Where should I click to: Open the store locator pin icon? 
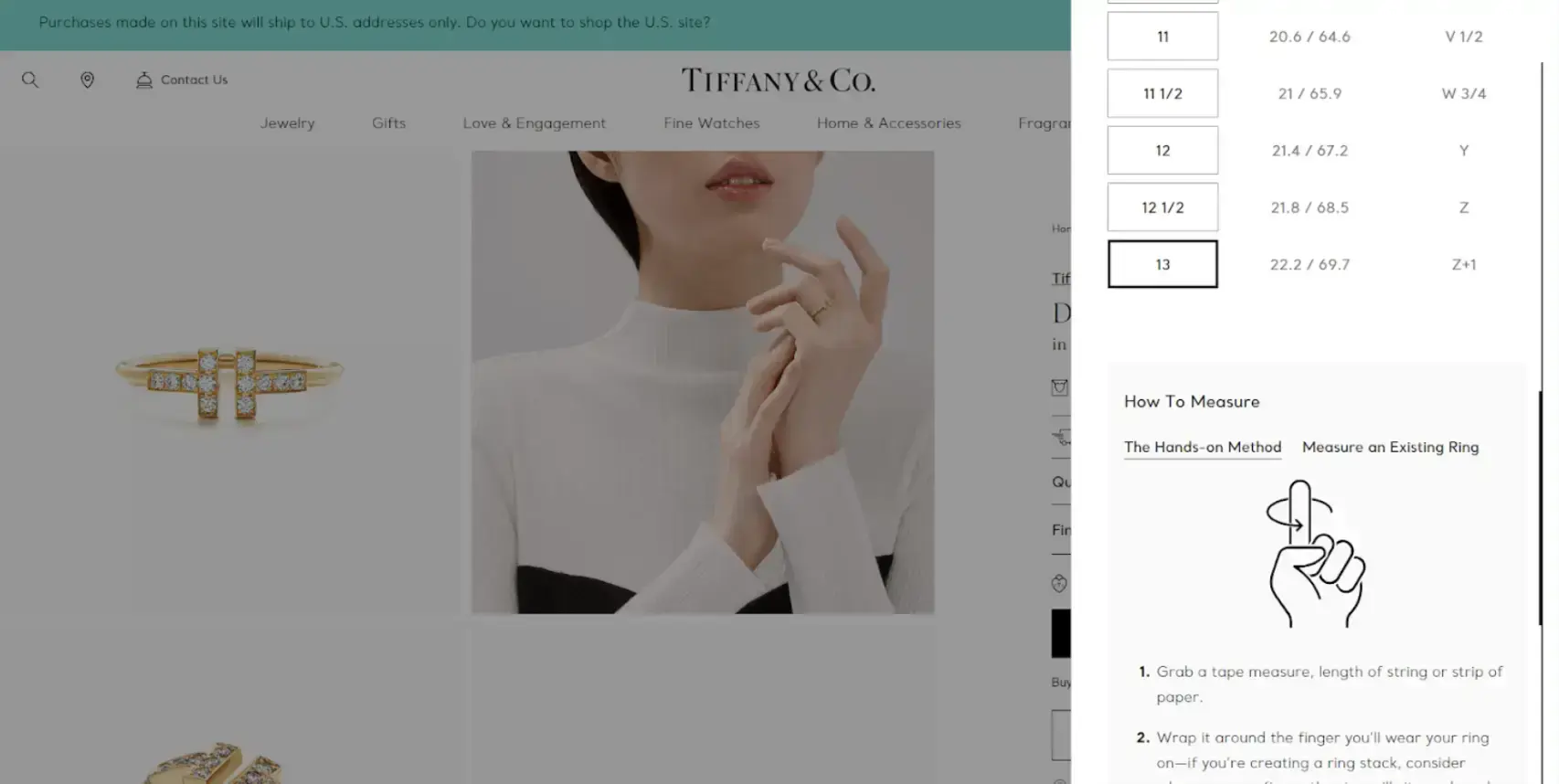point(88,79)
